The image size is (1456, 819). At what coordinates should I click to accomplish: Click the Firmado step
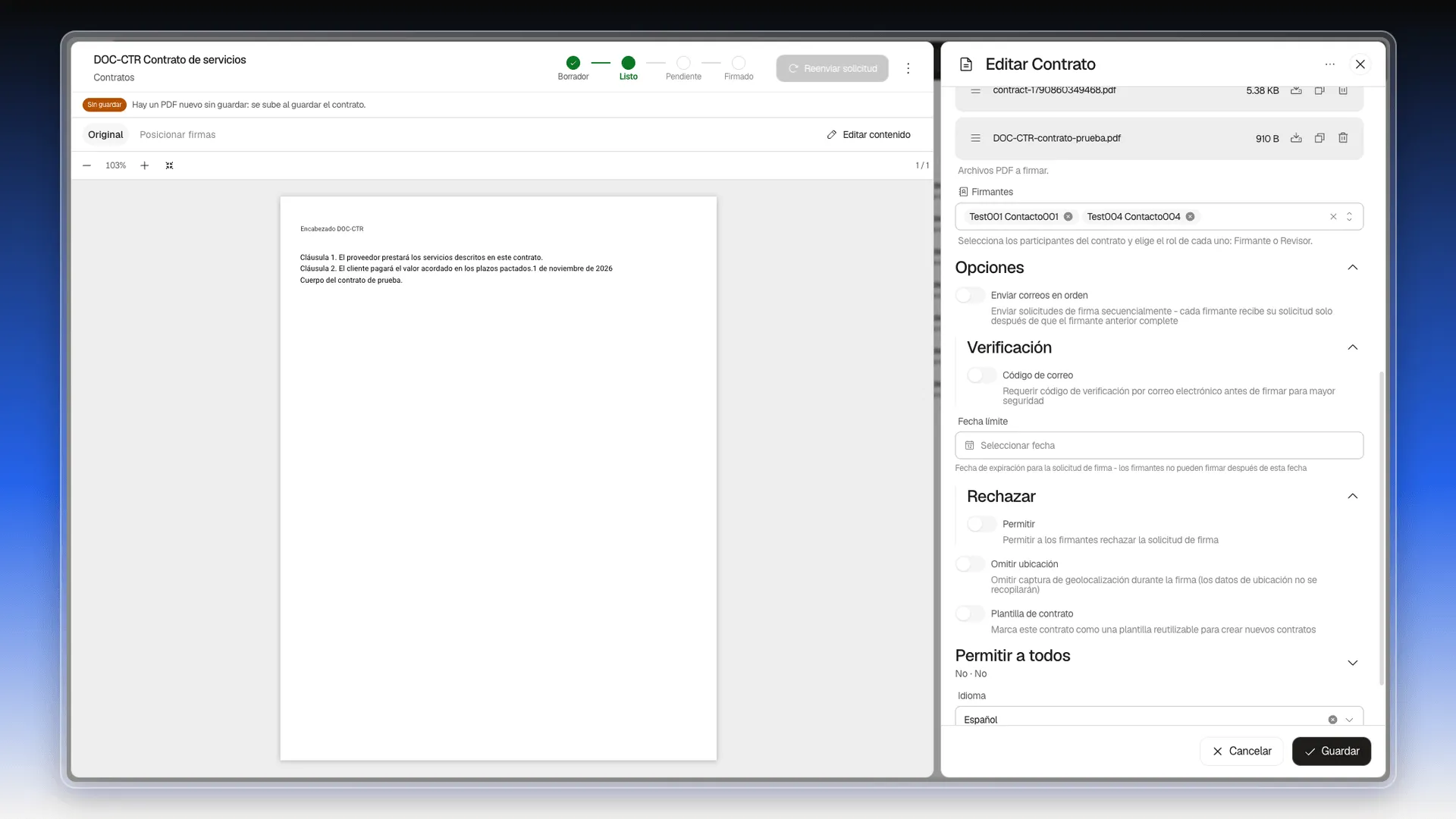click(x=739, y=63)
